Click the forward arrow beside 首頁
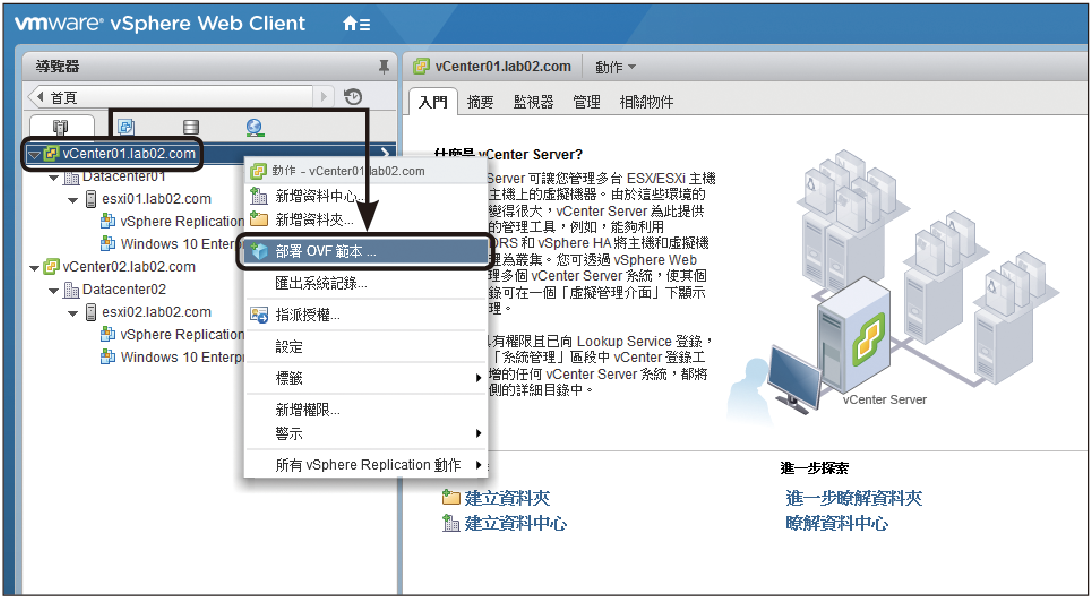The width and height of the screenshot is (1092, 599). [324, 98]
